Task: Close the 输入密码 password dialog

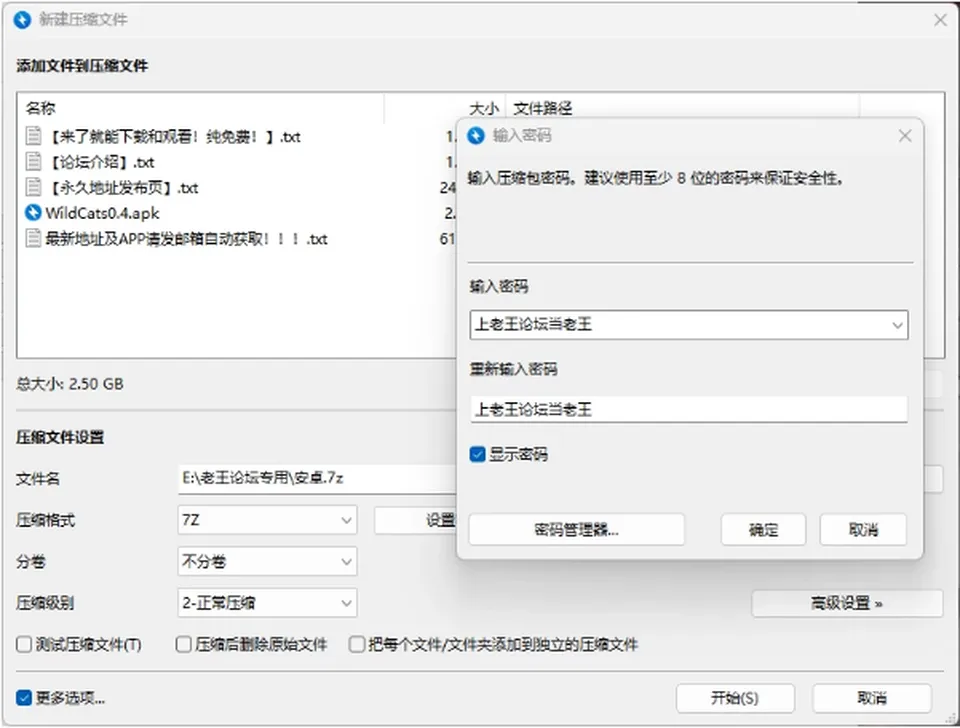Action: pos(905,136)
